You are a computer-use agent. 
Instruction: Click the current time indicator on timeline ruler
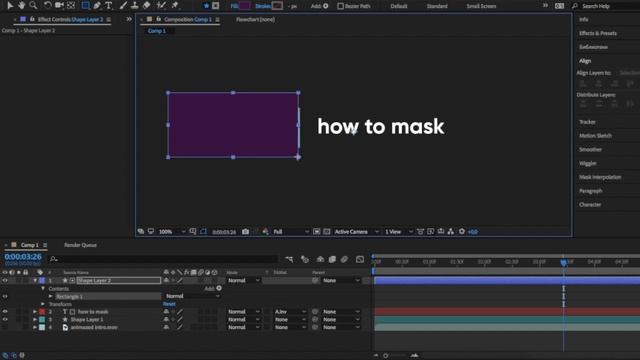click(564, 262)
